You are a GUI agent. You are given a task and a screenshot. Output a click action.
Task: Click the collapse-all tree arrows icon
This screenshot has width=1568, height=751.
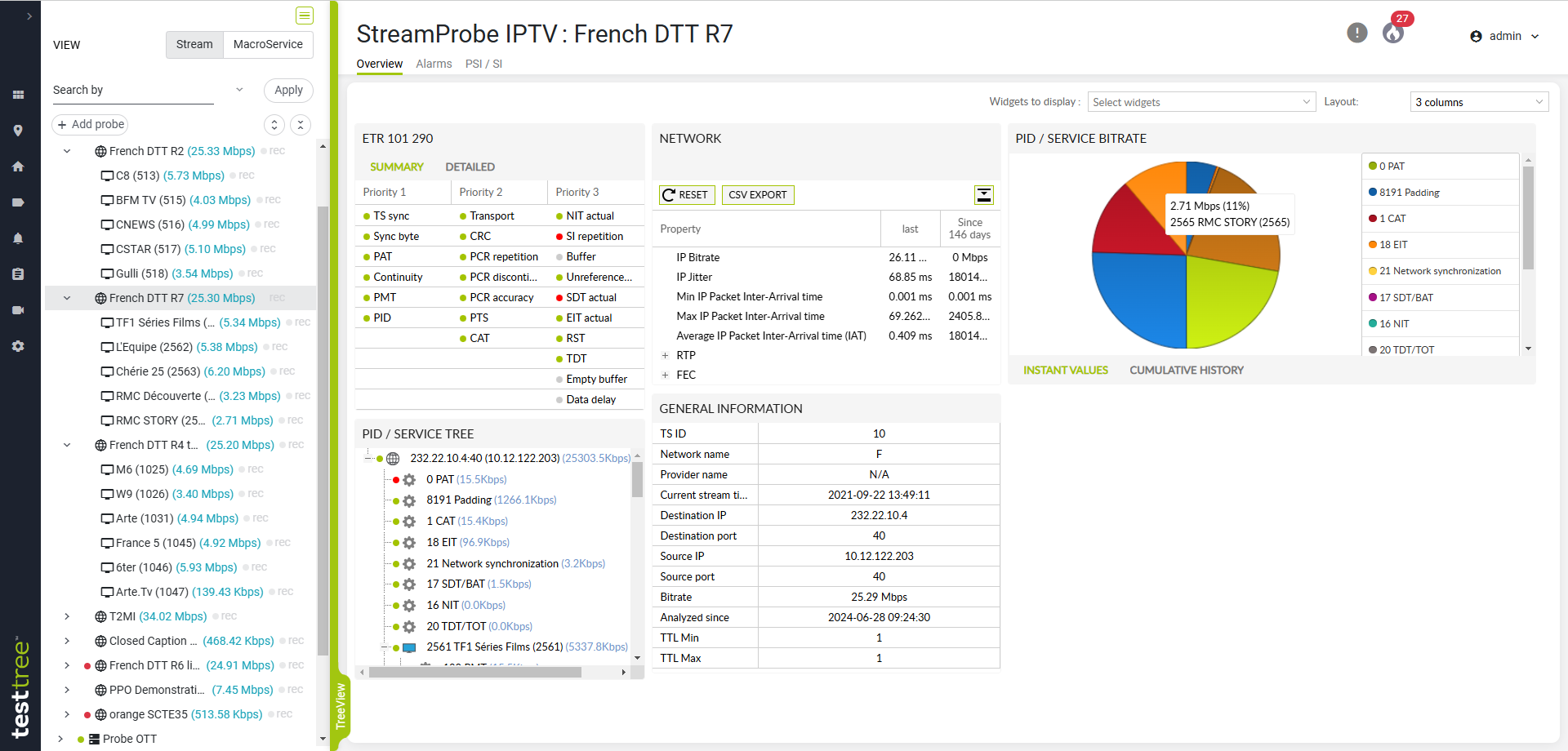[301, 124]
